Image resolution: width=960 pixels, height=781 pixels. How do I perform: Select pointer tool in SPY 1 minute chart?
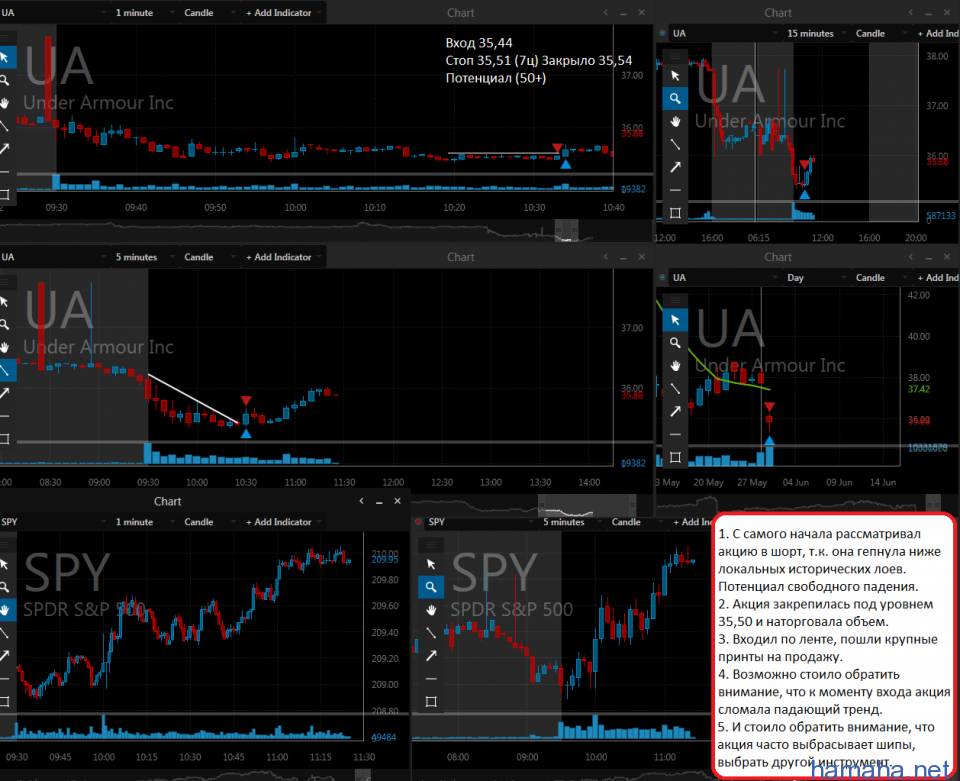tap(4, 564)
